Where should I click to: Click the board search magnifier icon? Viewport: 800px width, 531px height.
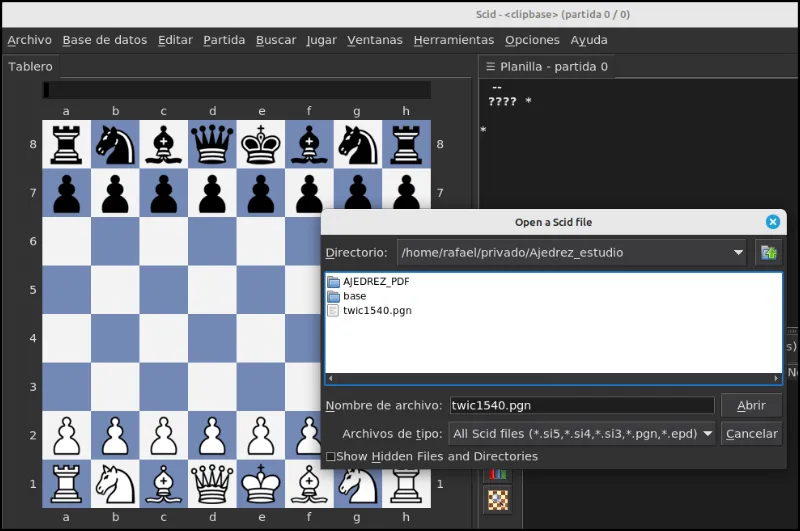497,500
